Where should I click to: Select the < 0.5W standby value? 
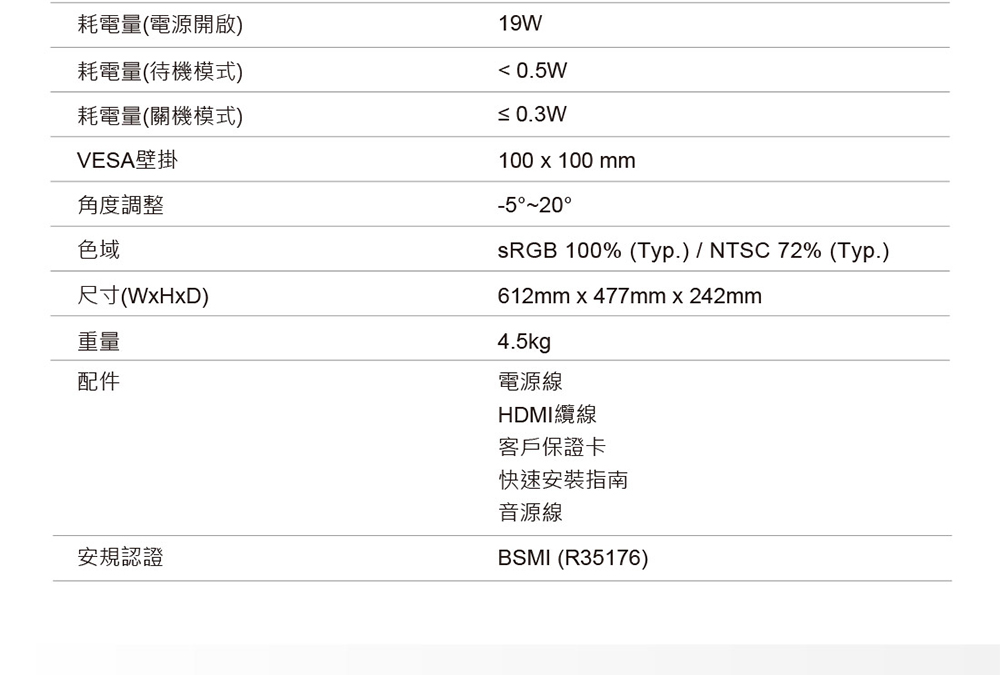tap(532, 71)
